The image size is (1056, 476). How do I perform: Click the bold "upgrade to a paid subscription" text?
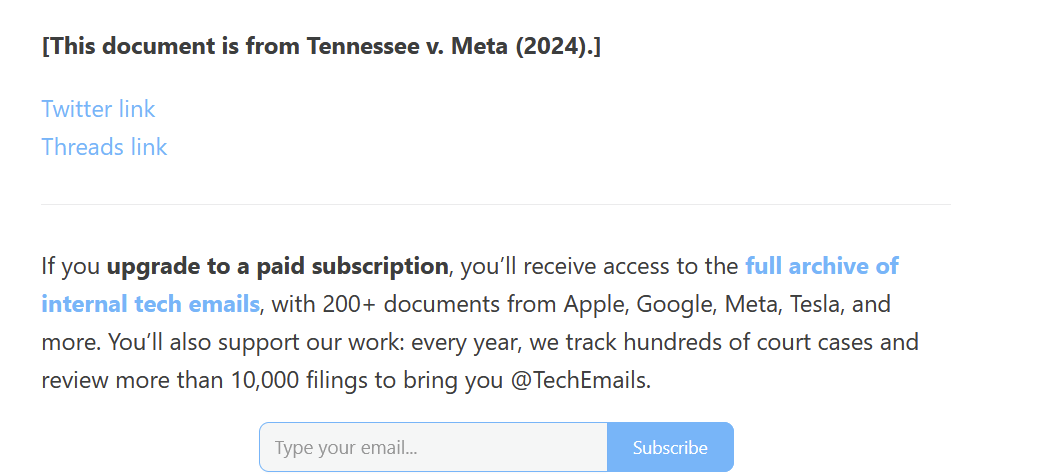277,267
